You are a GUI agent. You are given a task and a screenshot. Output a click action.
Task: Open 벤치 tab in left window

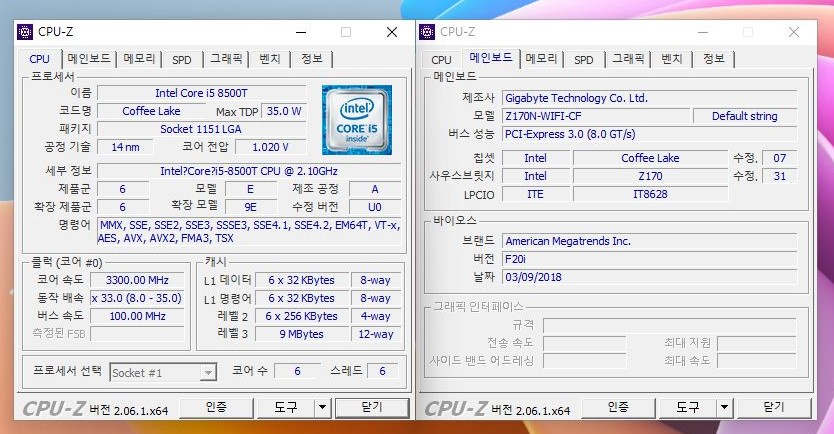coord(270,59)
